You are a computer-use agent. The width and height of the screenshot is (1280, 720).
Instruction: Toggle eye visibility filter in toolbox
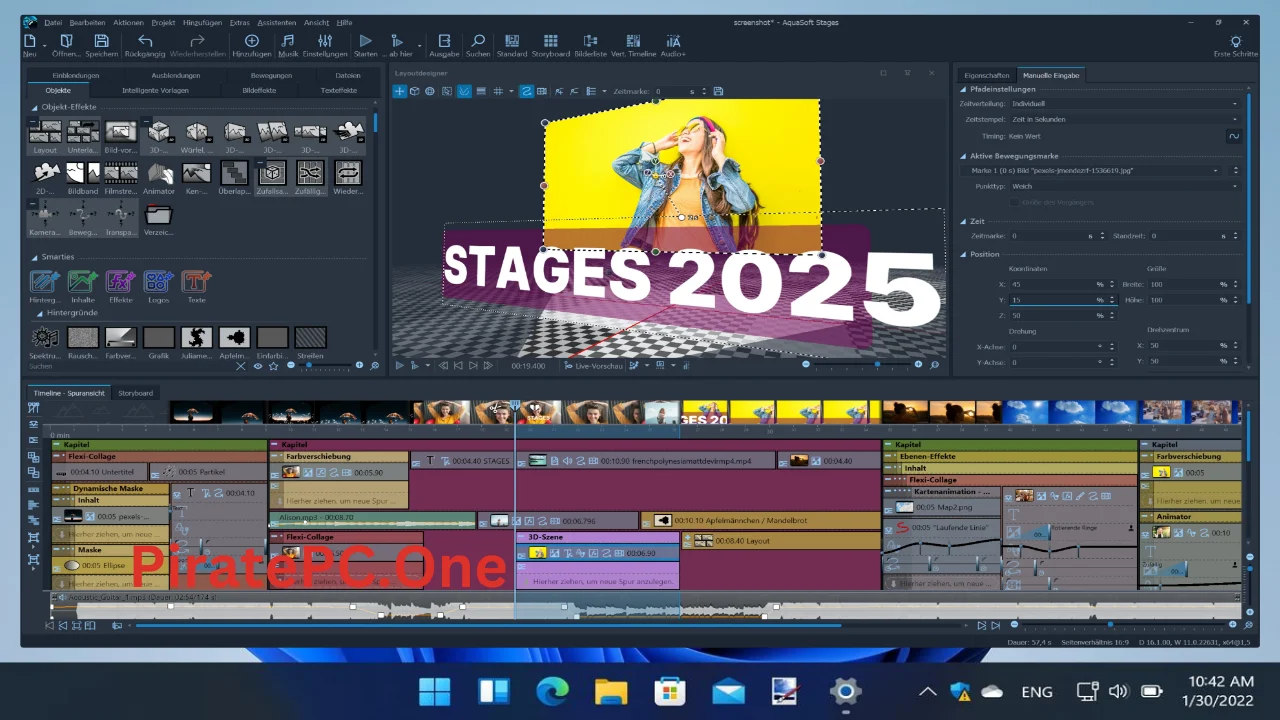[x=257, y=366]
